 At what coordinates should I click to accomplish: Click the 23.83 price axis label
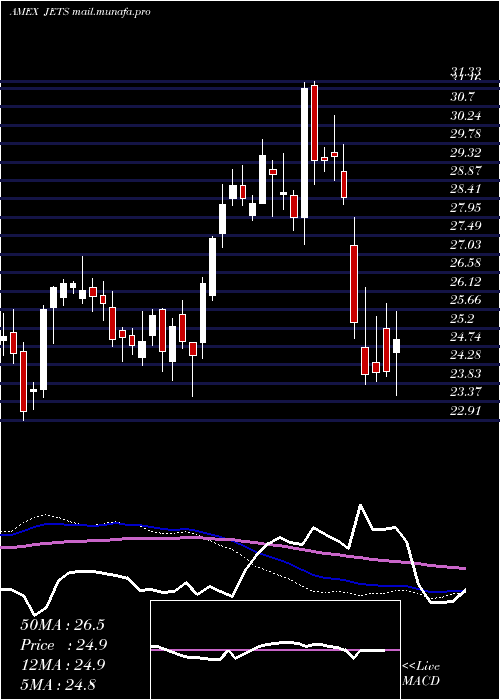click(466, 374)
